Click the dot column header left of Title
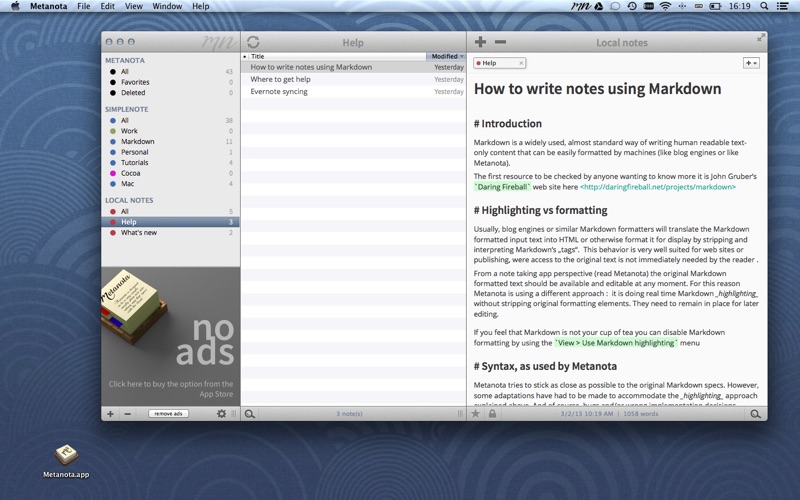800x500 pixels. [244, 56]
